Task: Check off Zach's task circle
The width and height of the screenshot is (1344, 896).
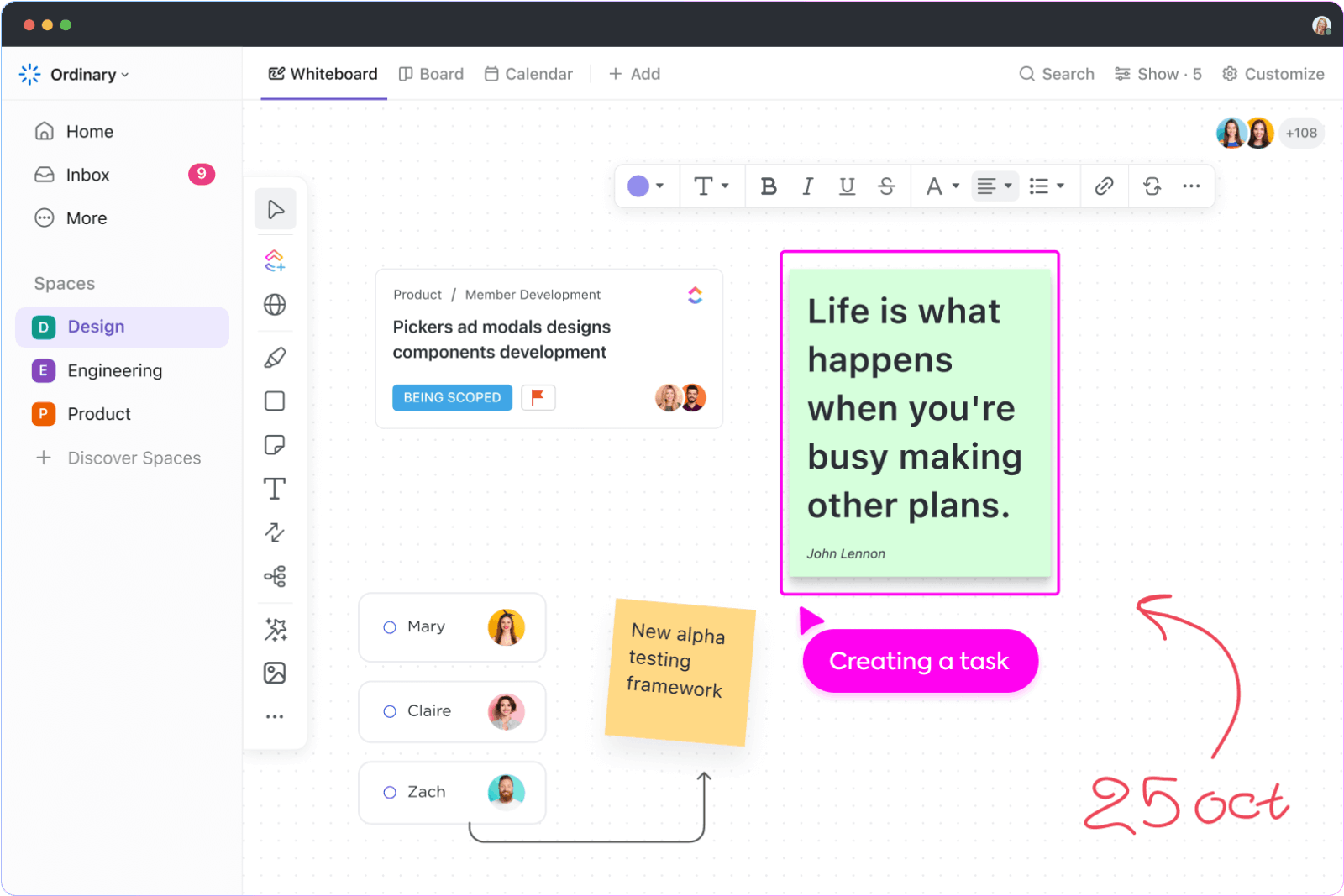Action: coord(389,792)
